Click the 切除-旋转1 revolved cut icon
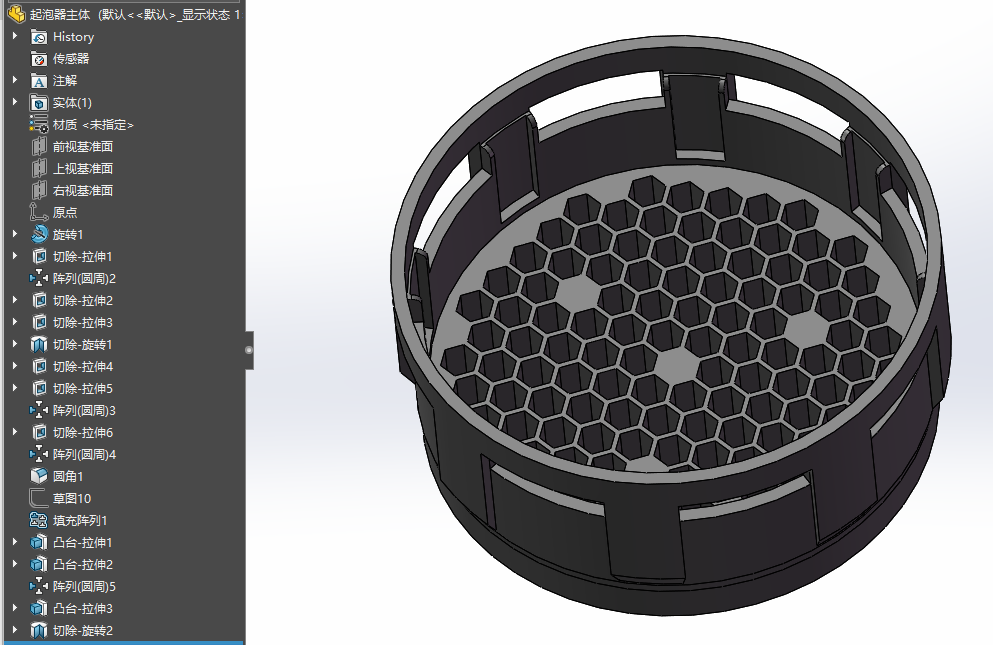Image resolution: width=993 pixels, height=645 pixels. pyautogui.click(x=39, y=345)
